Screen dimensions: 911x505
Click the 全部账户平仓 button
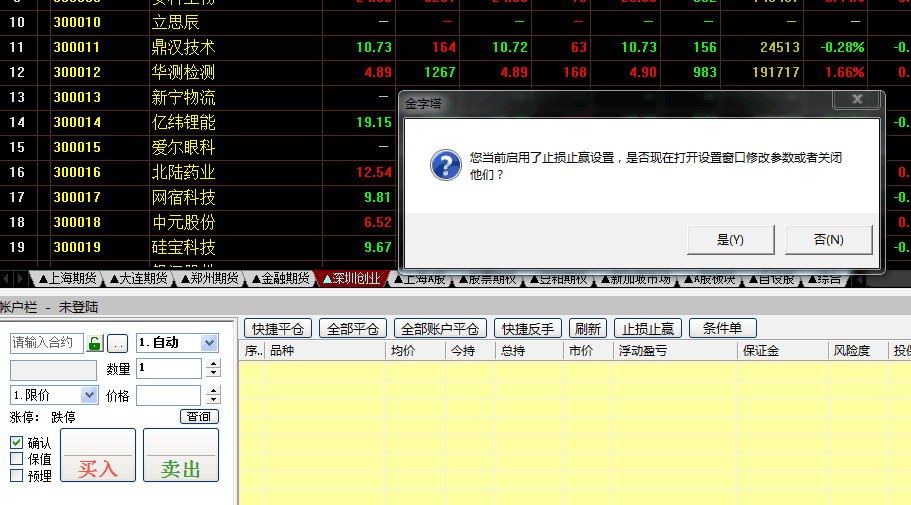click(x=440, y=328)
